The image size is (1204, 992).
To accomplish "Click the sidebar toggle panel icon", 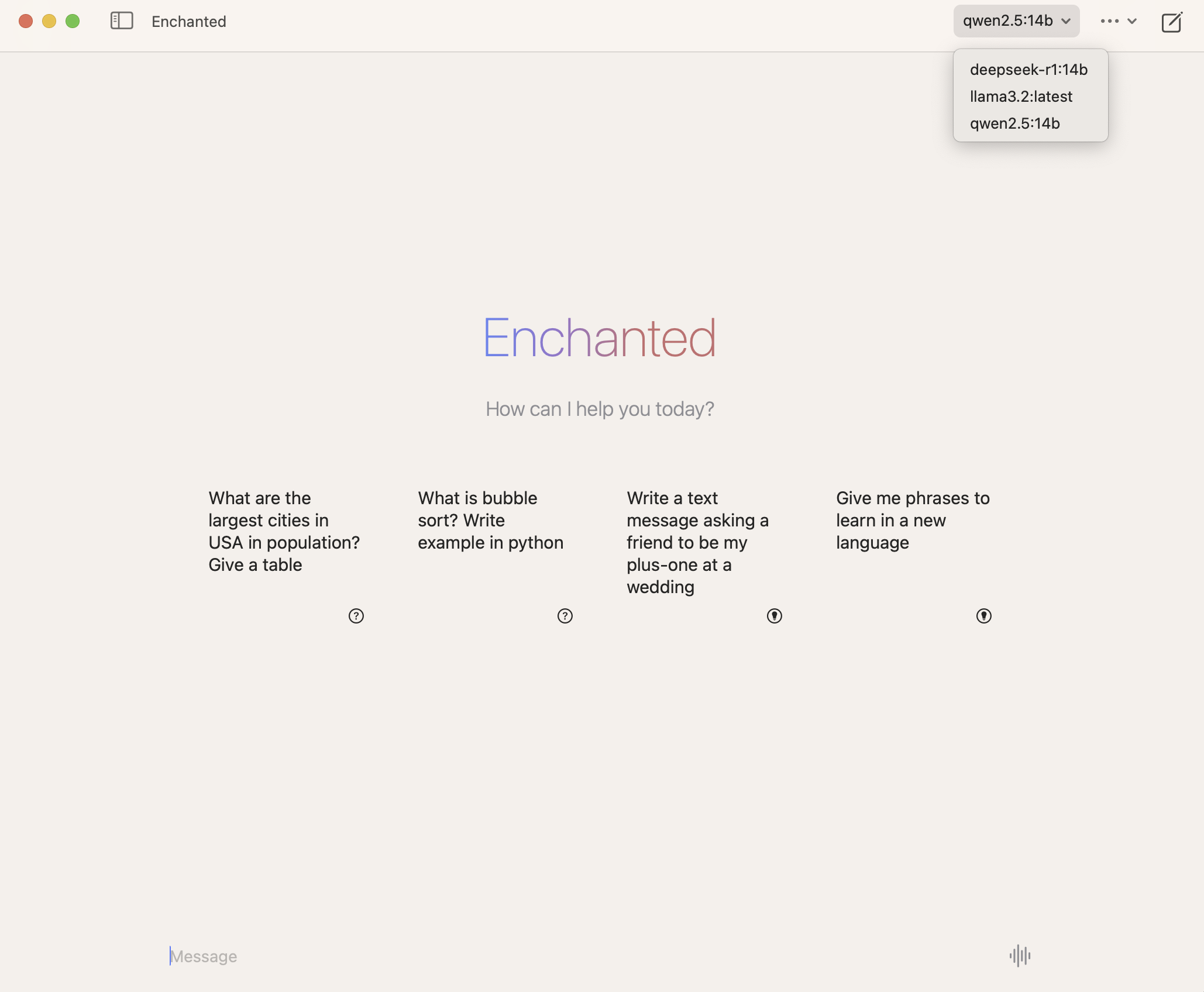I will (x=121, y=20).
